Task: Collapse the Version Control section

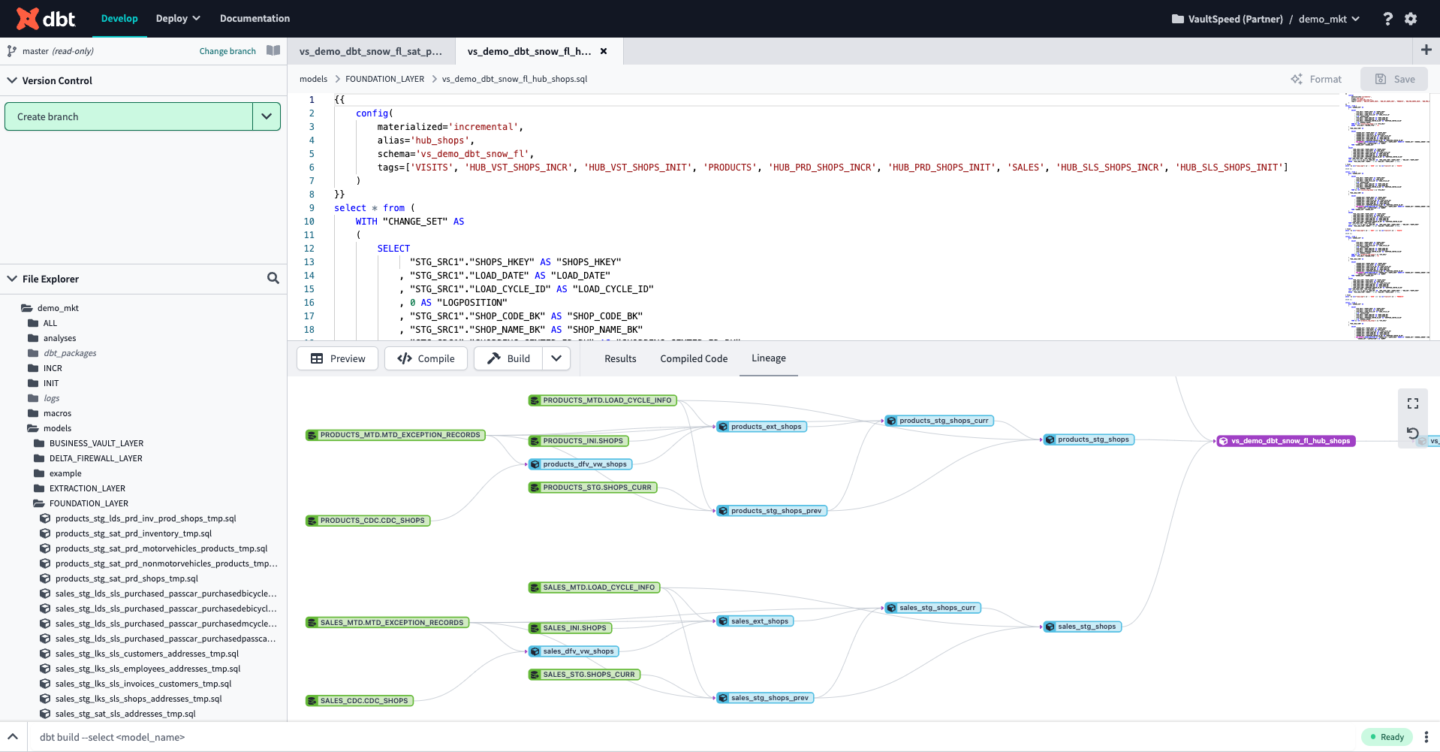Action: tap(12, 81)
